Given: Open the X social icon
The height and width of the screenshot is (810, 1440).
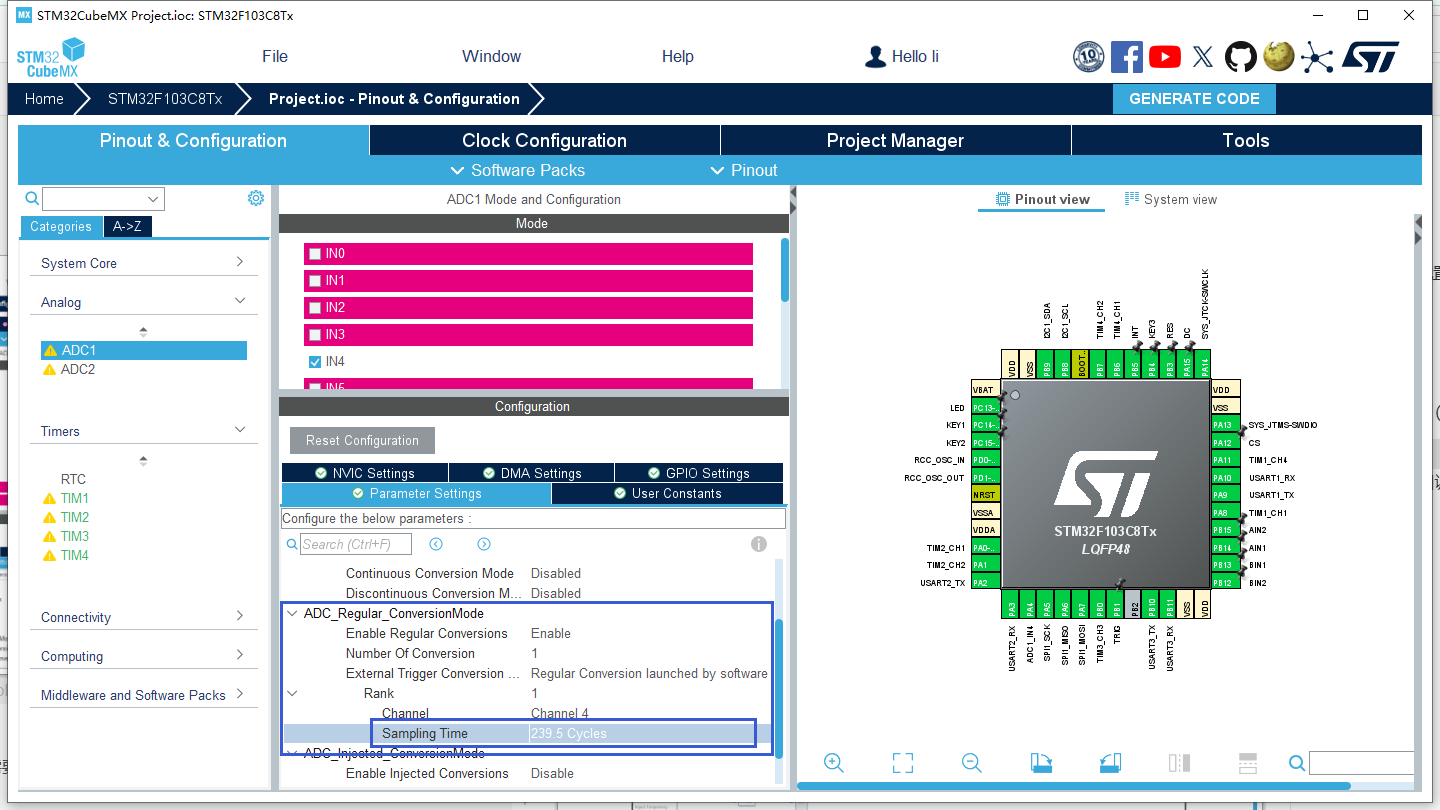Looking at the screenshot, I should pos(1203,57).
